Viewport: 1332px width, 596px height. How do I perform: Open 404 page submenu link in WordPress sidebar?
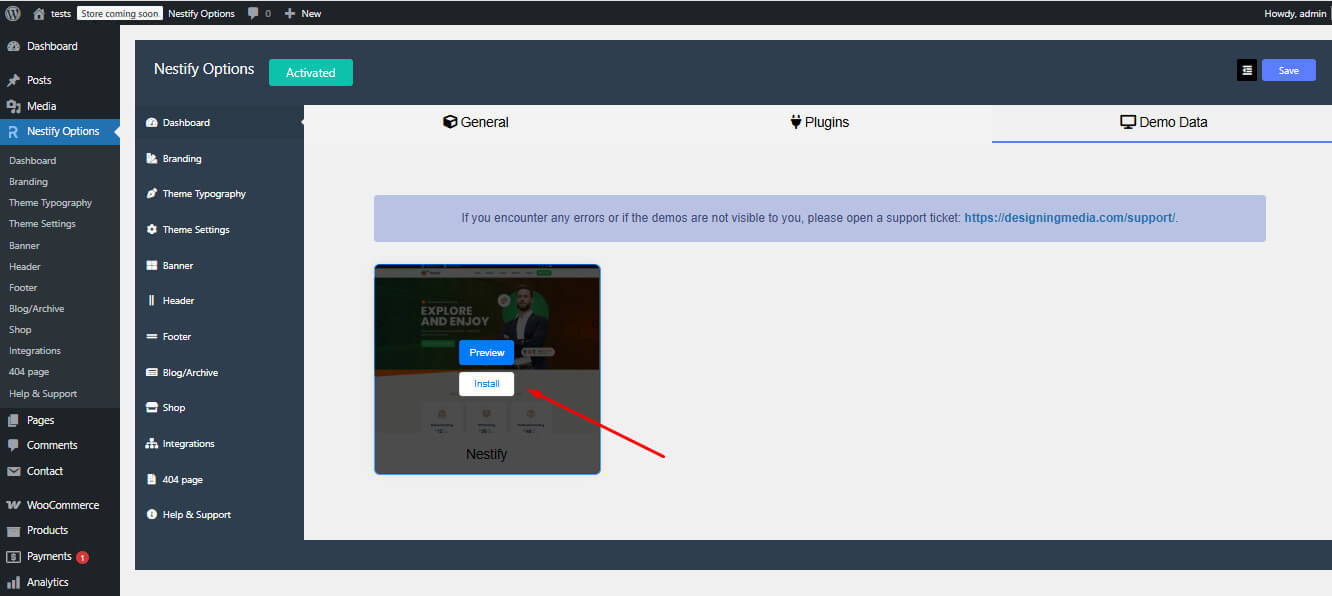point(29,372)
